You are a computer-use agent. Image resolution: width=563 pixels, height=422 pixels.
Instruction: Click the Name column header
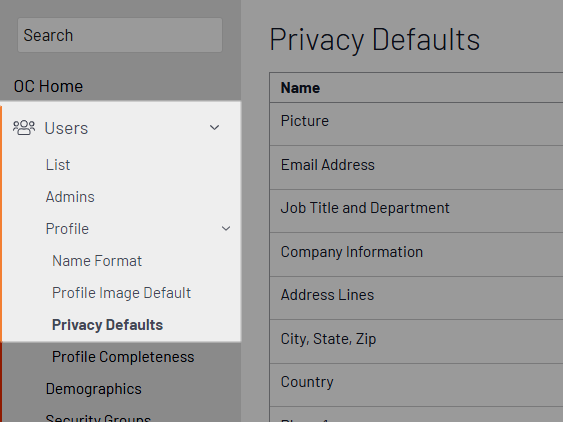click(x=300, y=88)
